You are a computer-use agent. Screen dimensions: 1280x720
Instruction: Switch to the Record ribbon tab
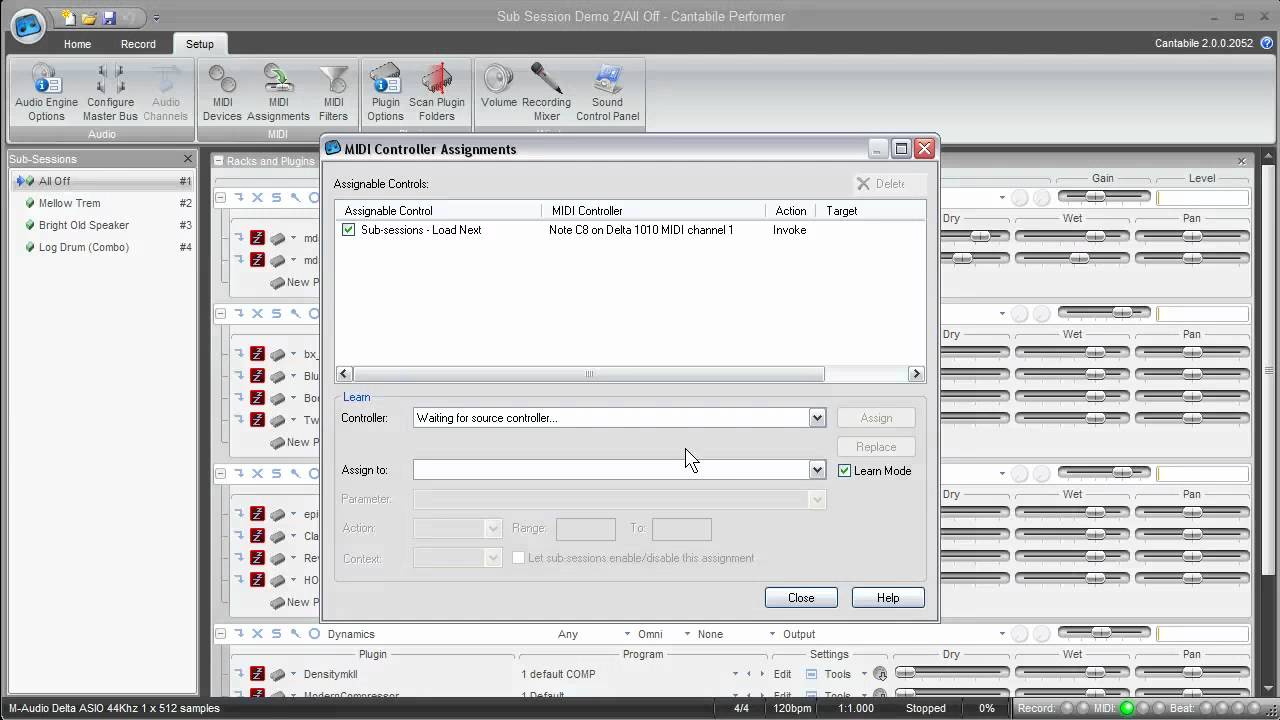[138, 44]
